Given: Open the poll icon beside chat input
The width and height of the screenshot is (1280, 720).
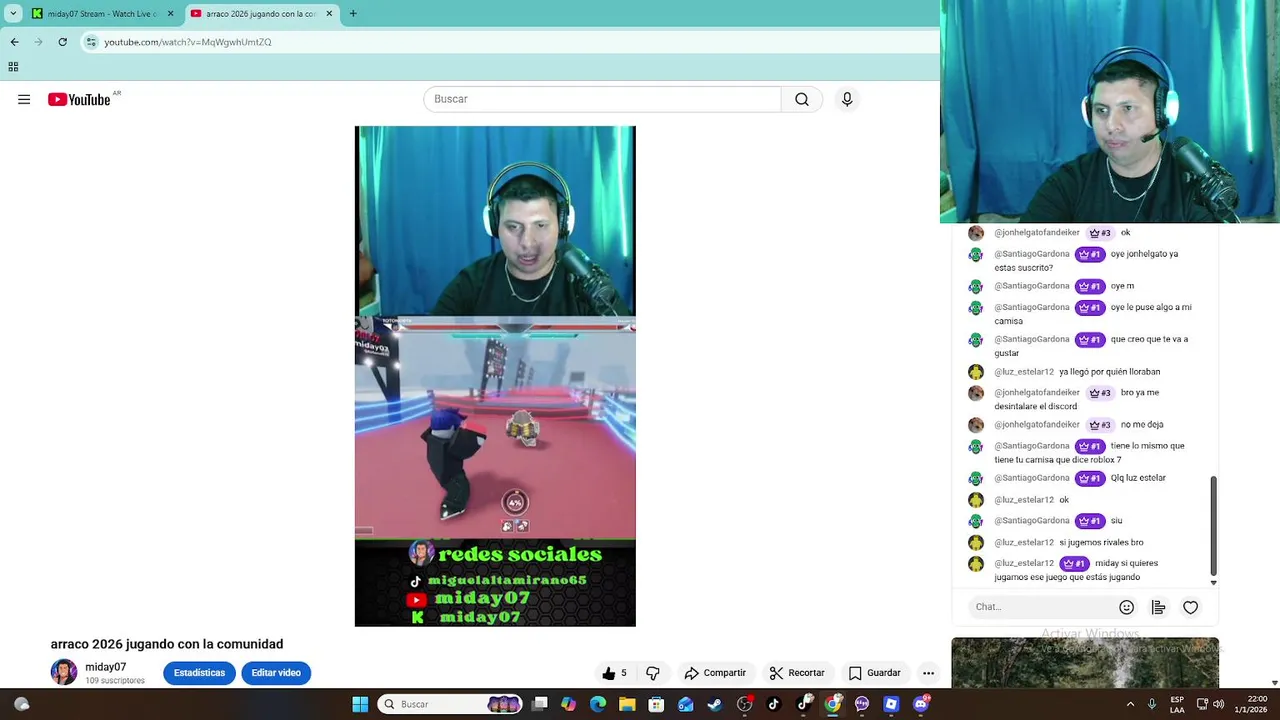Looking at the screenshot, I should click(1158, 607).
